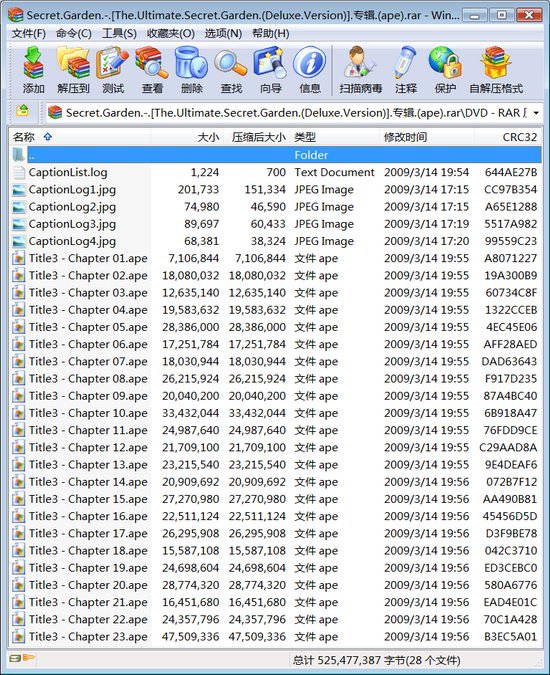
Task: Click the Text Document type cell
Action: (x=334, y=172)
